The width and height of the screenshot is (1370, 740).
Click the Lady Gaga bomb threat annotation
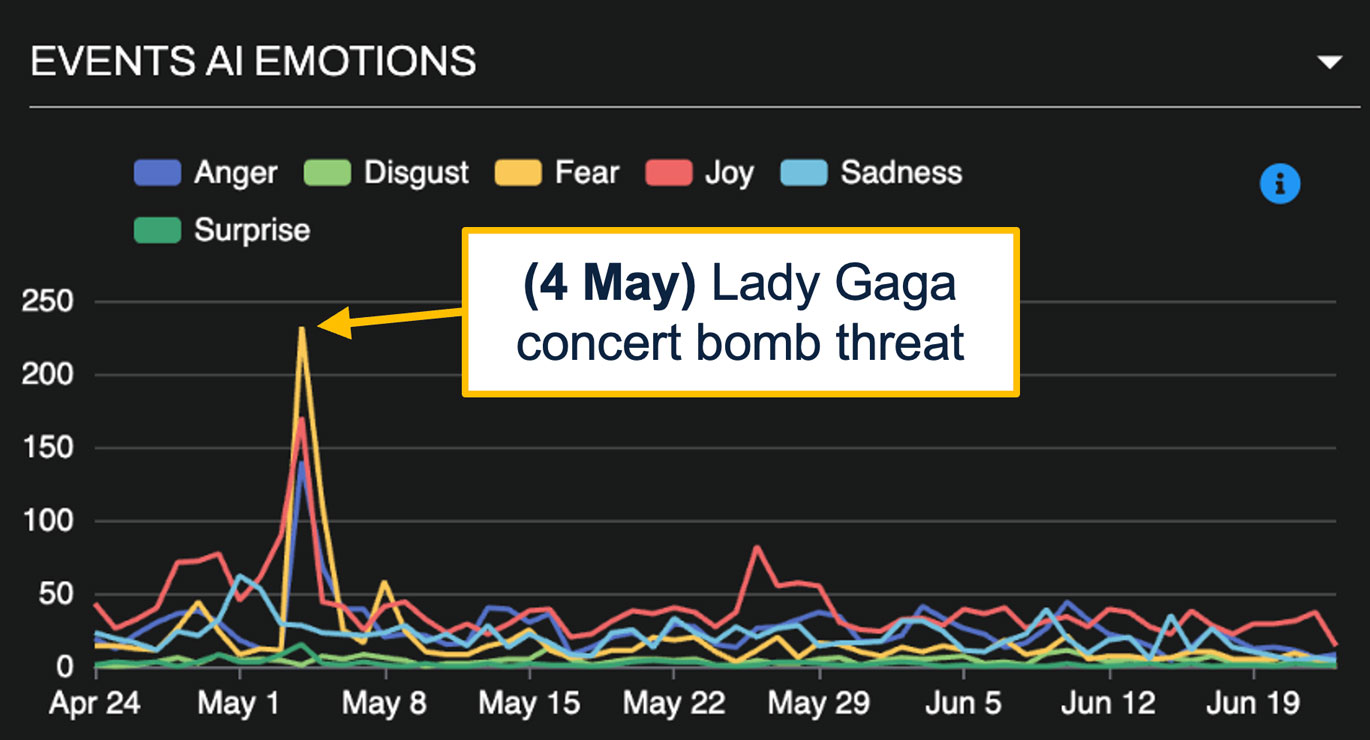[740, 312]
